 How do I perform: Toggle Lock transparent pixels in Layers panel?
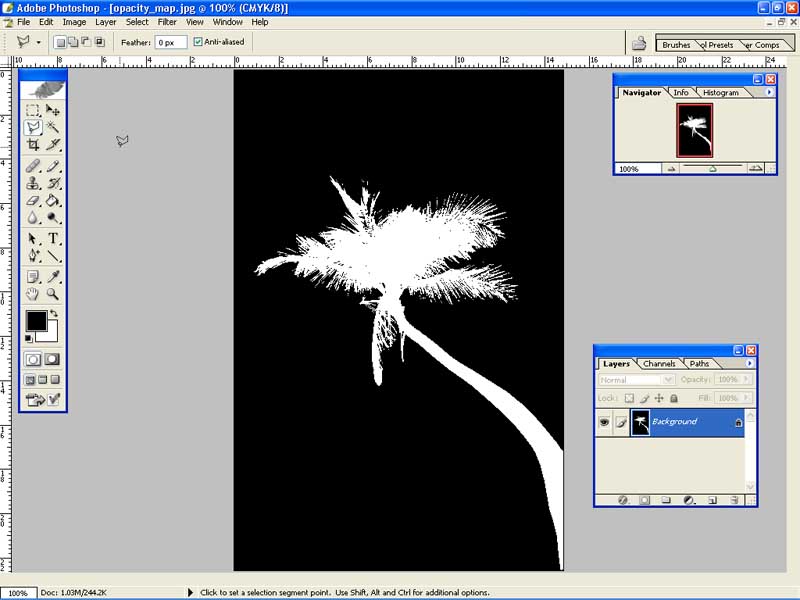(x=630, y=399)
